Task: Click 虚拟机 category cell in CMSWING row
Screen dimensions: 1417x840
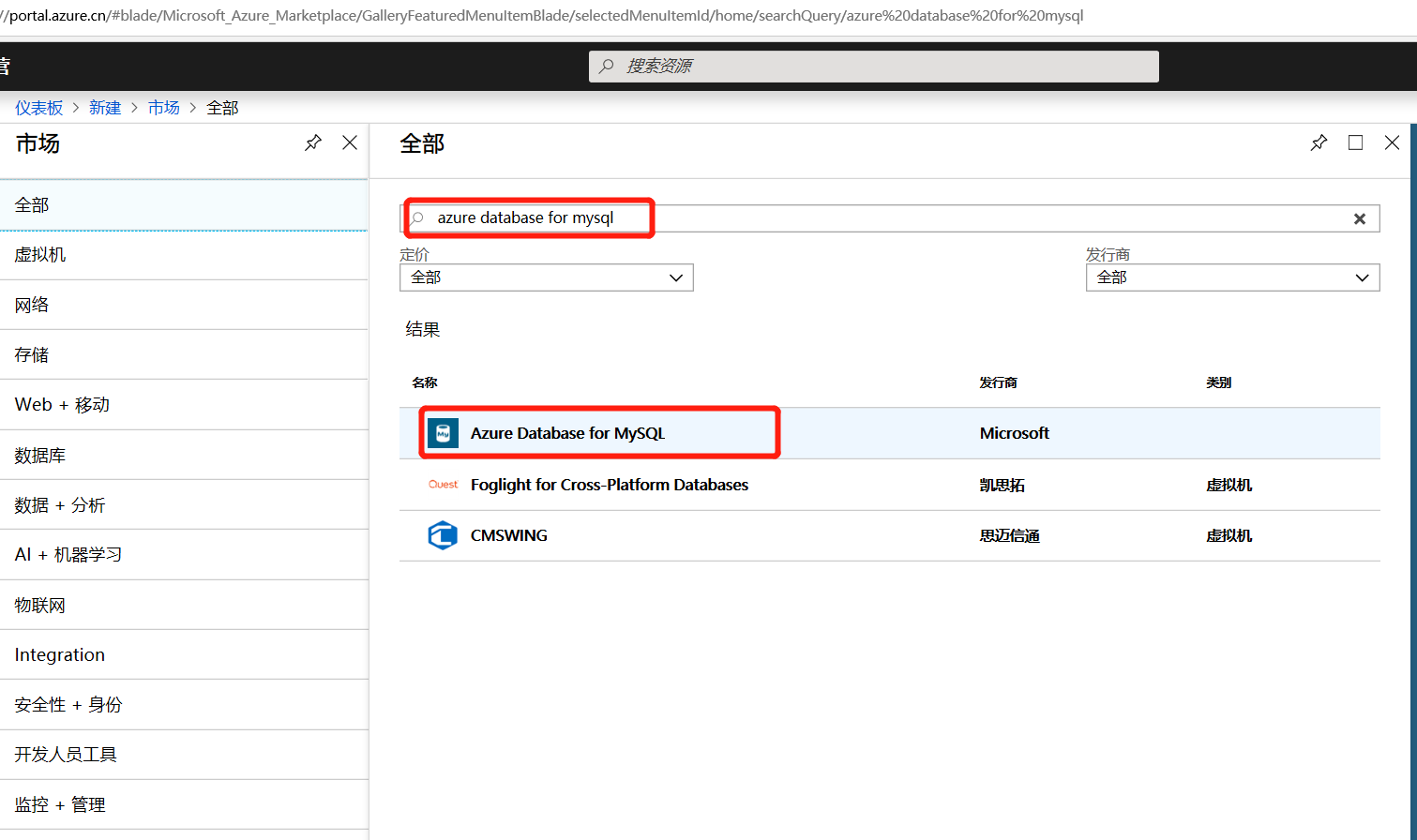Action: pyautogui.click(x=1229, y=536)
